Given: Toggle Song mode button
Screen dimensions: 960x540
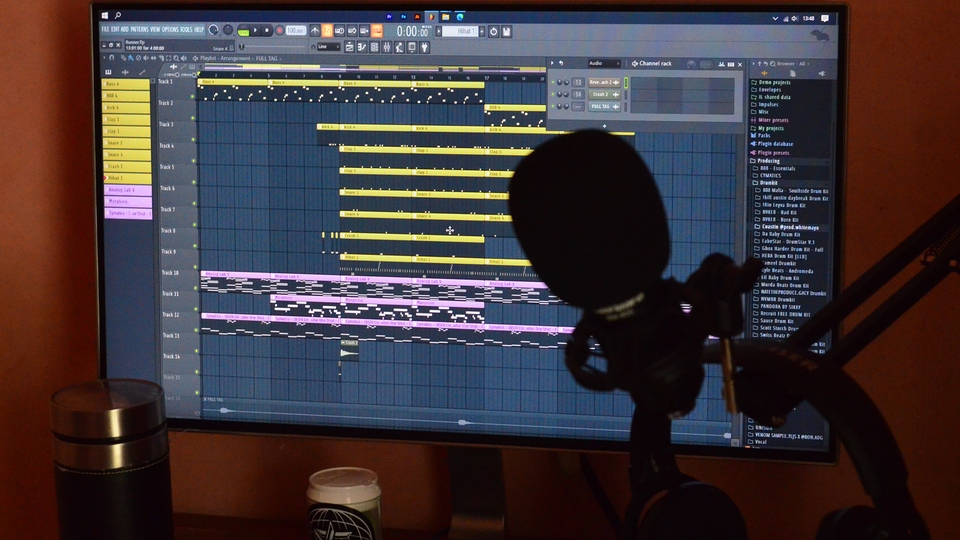Looking at the screenshot, I should point(243,31).
